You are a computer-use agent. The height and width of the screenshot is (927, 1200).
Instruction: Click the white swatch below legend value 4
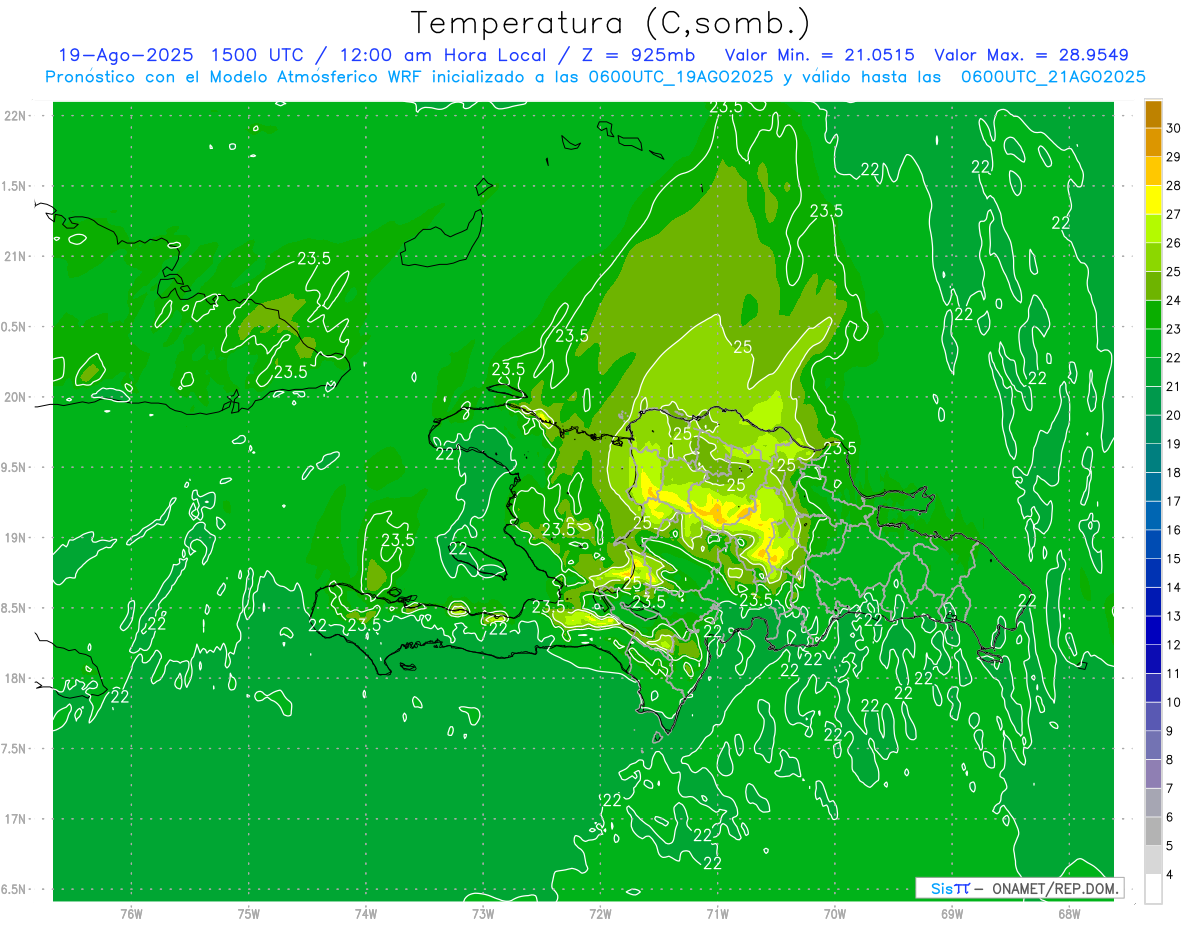coord(1153,890)
